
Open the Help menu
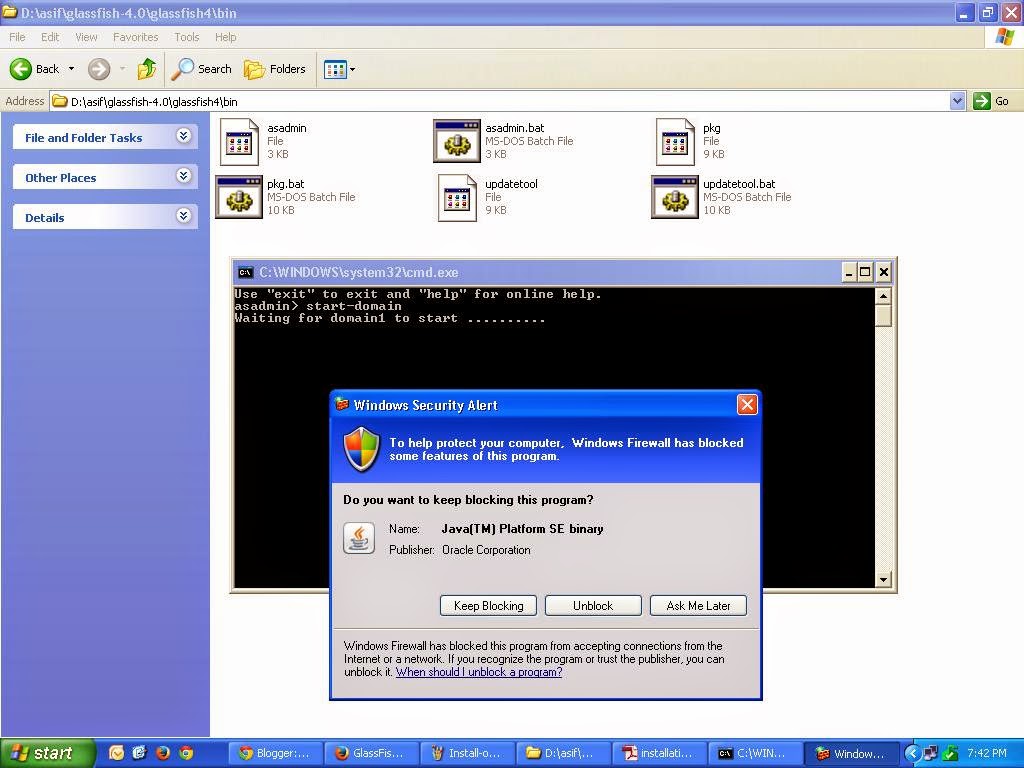(225, 37)
